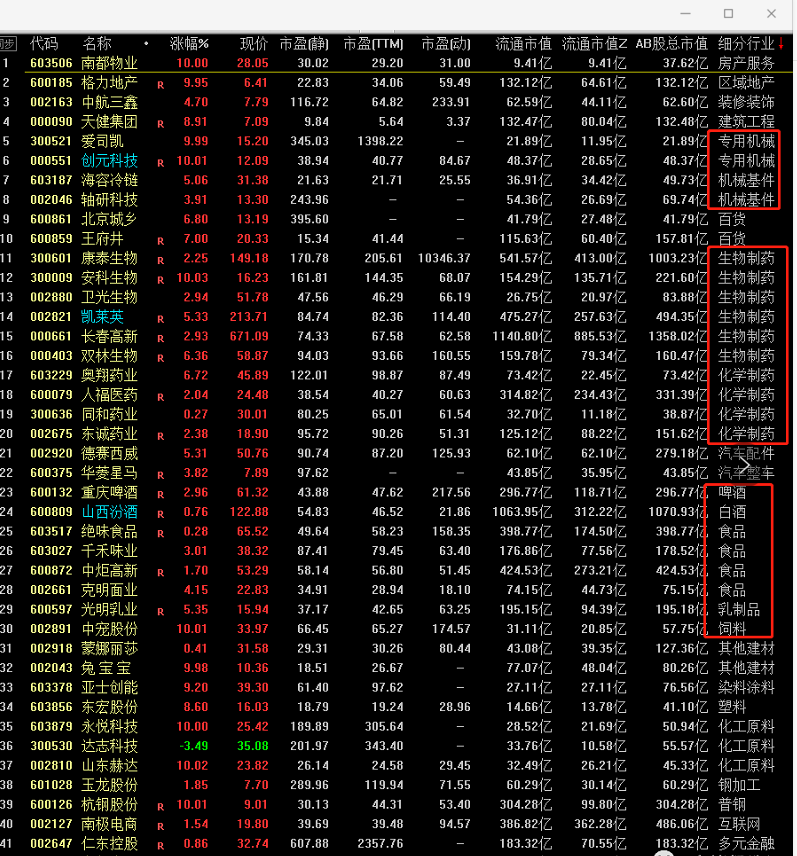
Task: Click the 啤酒 industry cell
Action: click(x=731, y=492)
